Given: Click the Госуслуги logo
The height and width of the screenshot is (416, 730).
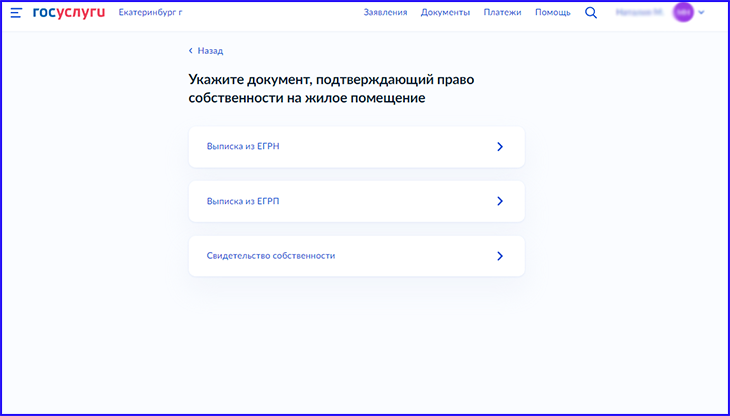Looking at the screenshot, I should [x=68, y=13].
